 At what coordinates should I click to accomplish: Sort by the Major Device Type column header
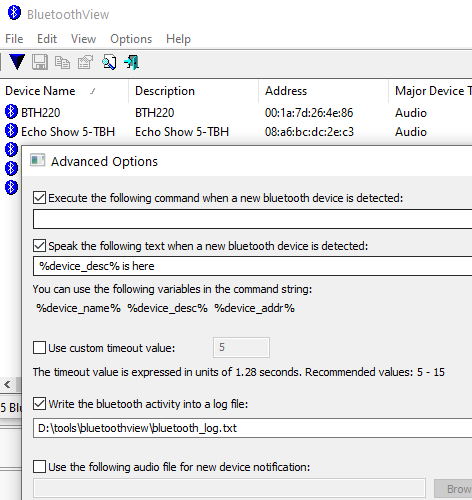(430, 91)
